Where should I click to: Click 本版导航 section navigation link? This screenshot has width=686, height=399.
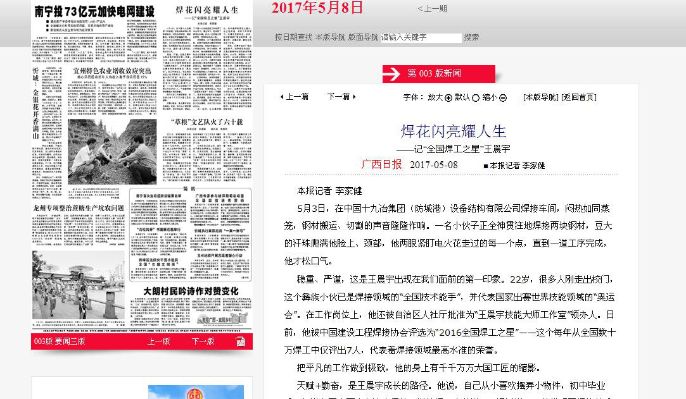click(541, 97)
